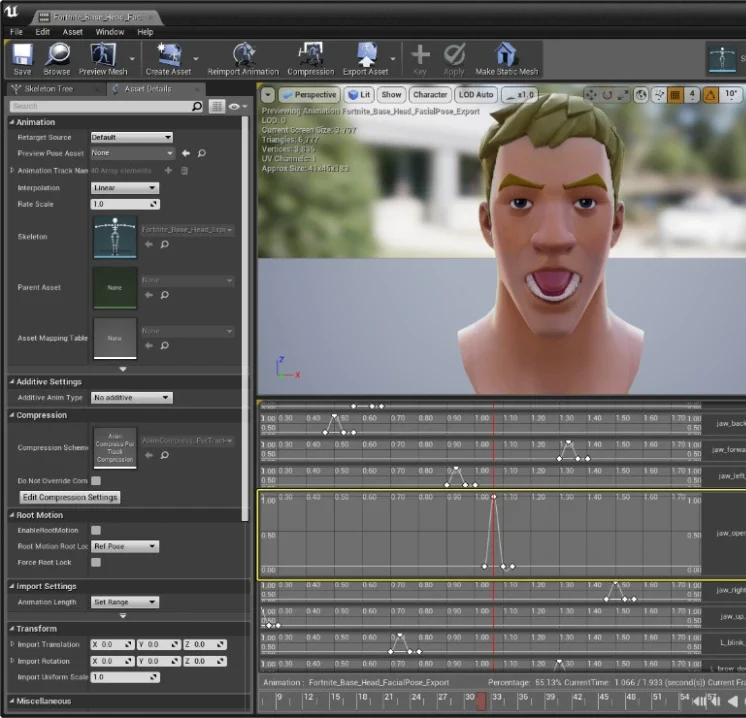Use selected asset arrow for Preview Pose Asset
The image size is (746, 718).
[186, 153]
